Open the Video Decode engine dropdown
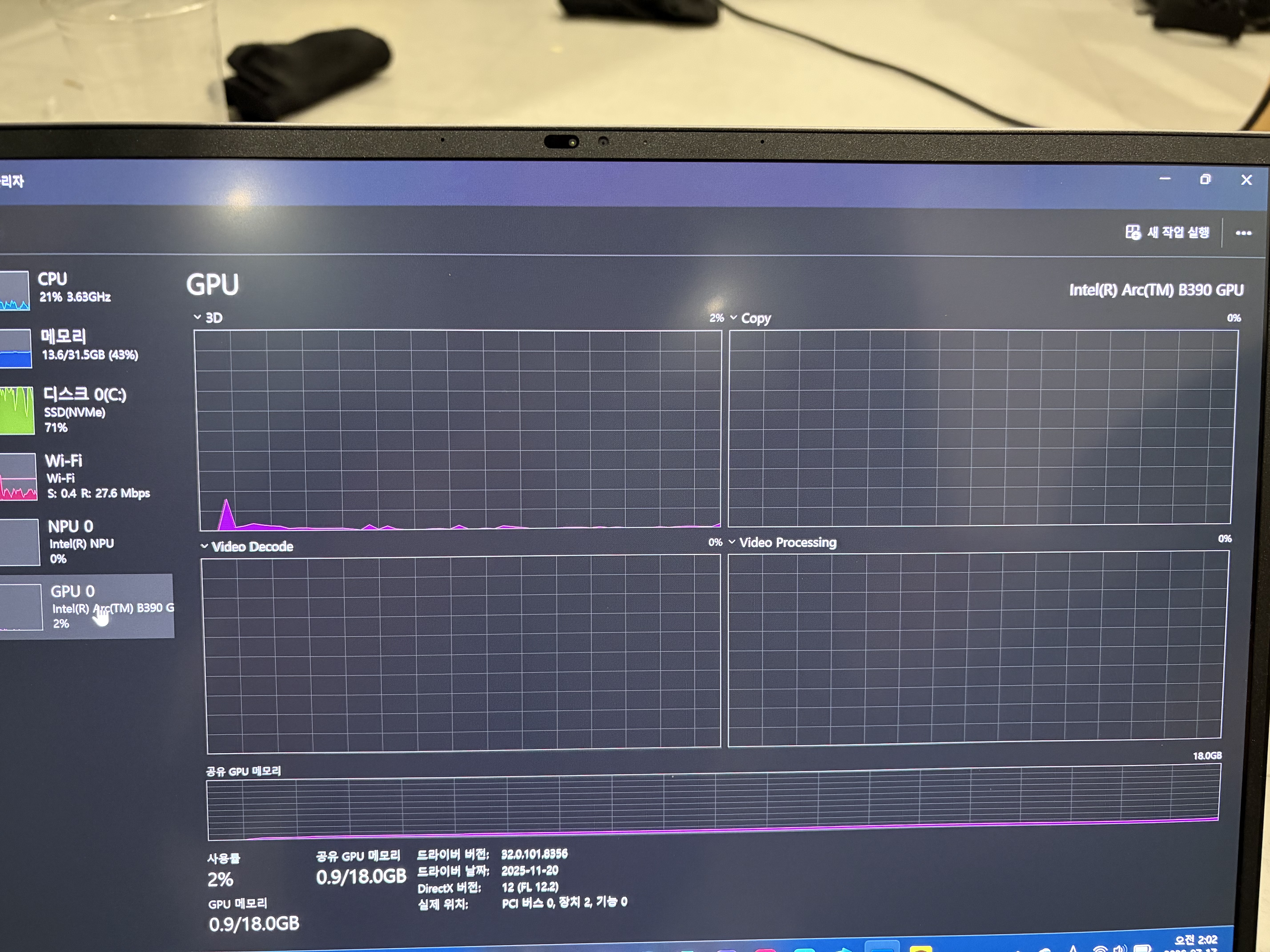 tap(247, 546)
